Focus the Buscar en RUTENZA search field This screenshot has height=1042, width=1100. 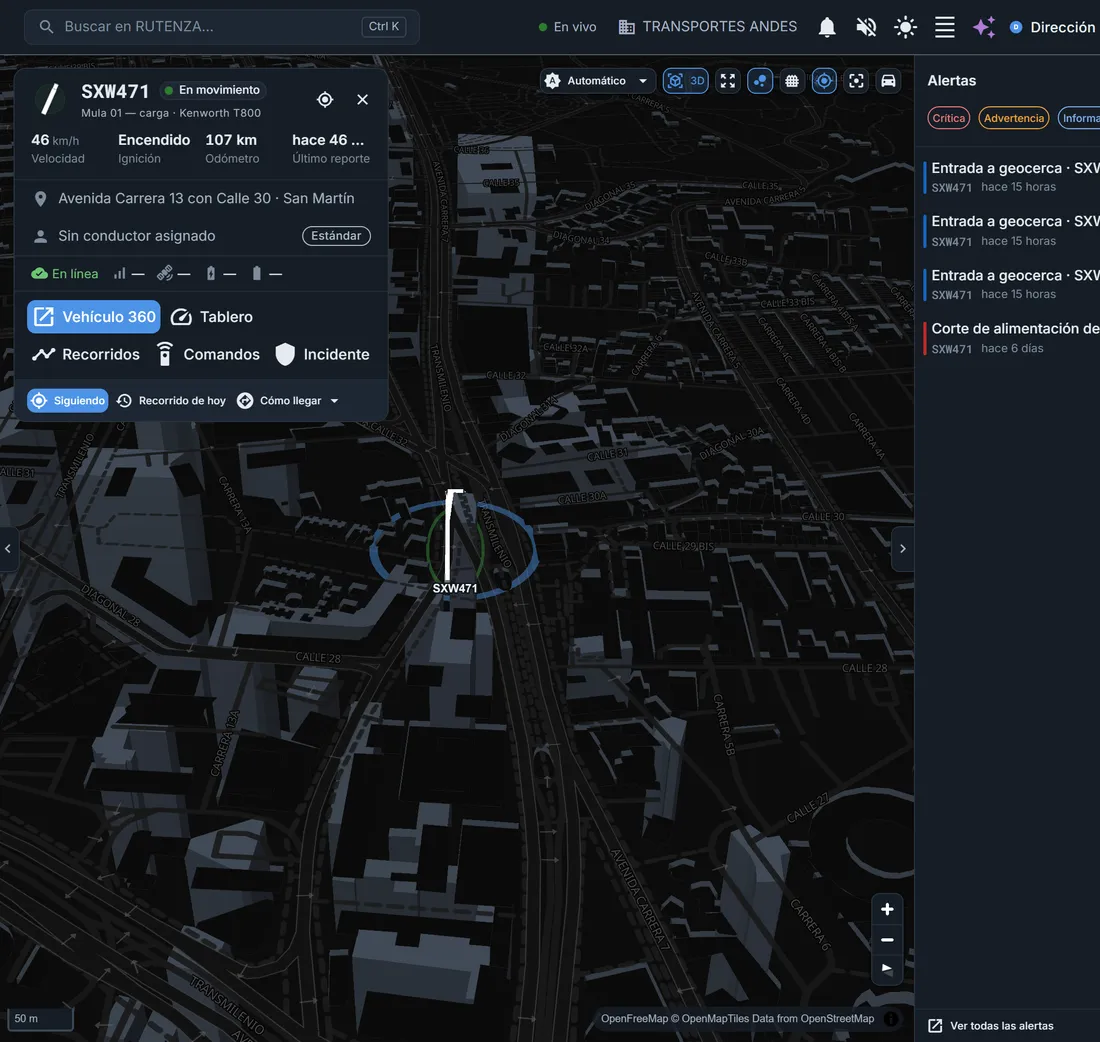(x=222, y=27)
